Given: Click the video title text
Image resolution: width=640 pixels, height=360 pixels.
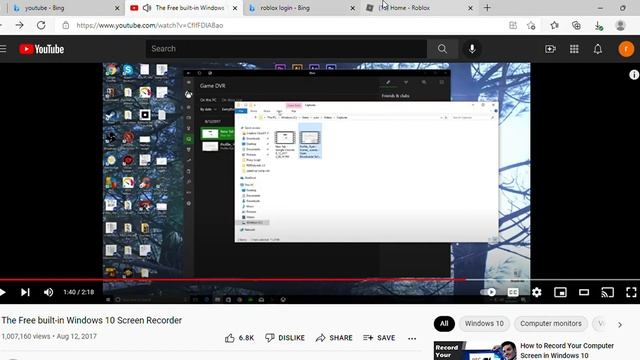Looking at the screenshot, I should pyautogui.click(x=92, y=320).
